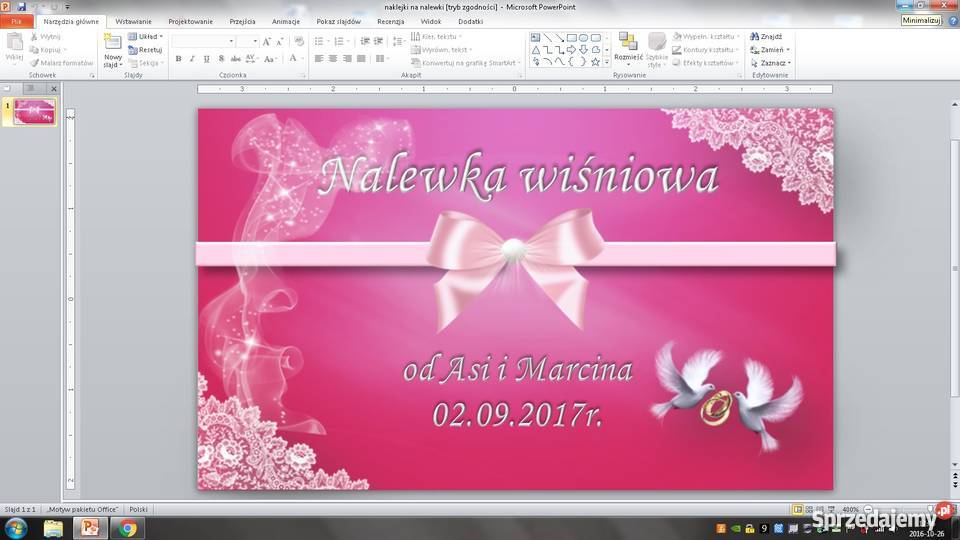
Task: Click the Nowy slajd (new slide) icon
Action: [x=112, y=41]
